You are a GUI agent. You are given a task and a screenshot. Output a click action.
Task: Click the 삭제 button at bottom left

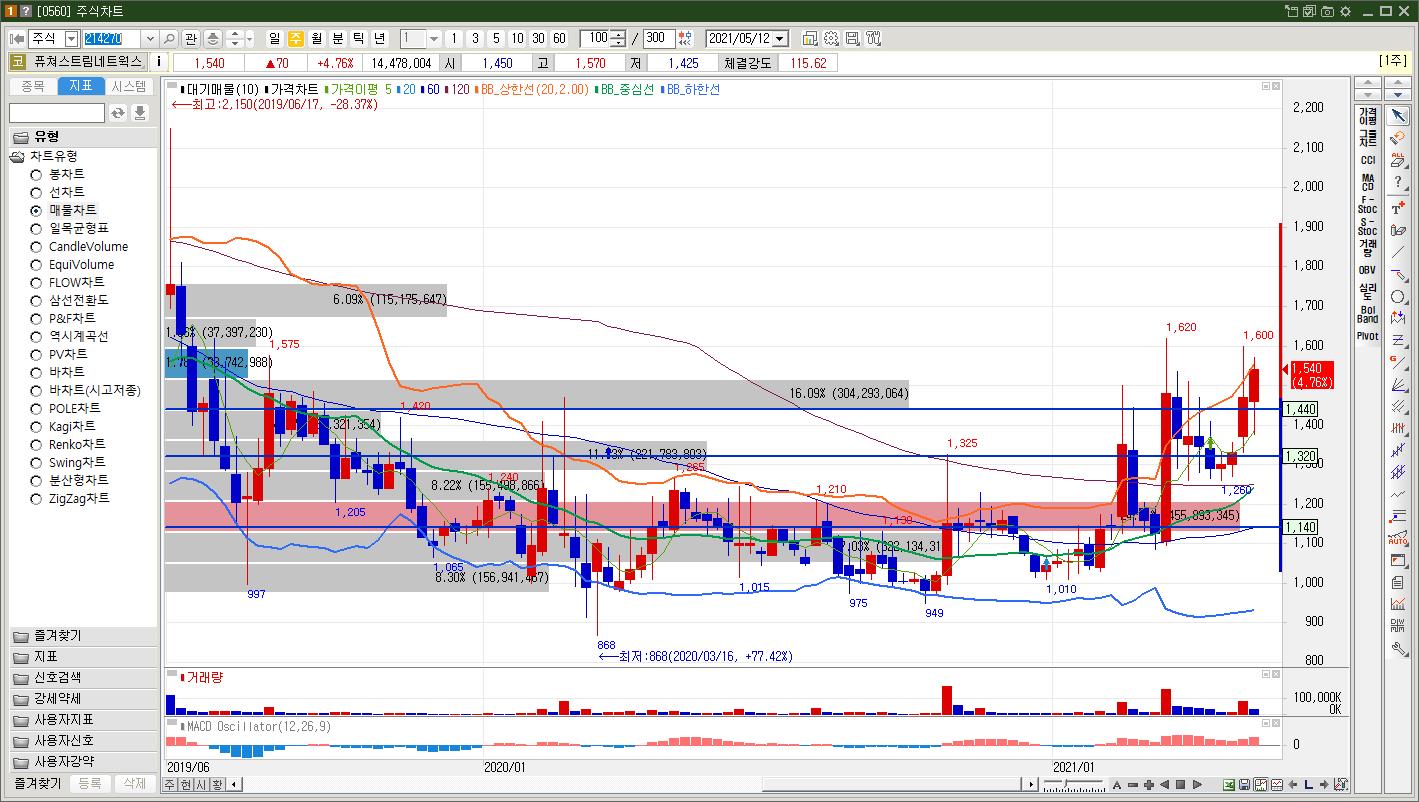click(x=135, y=784)
